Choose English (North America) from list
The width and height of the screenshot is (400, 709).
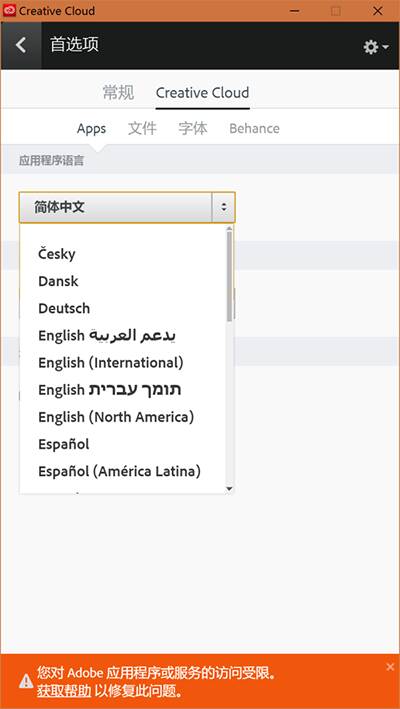[x=116, y=417]
